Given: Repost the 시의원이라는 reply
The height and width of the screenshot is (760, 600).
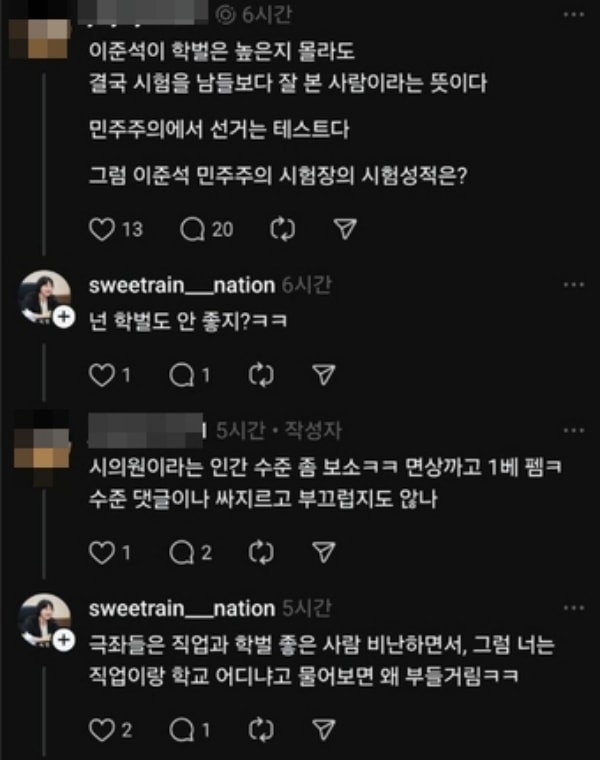Looking at the screenshot, I should (x=261, y=553).
